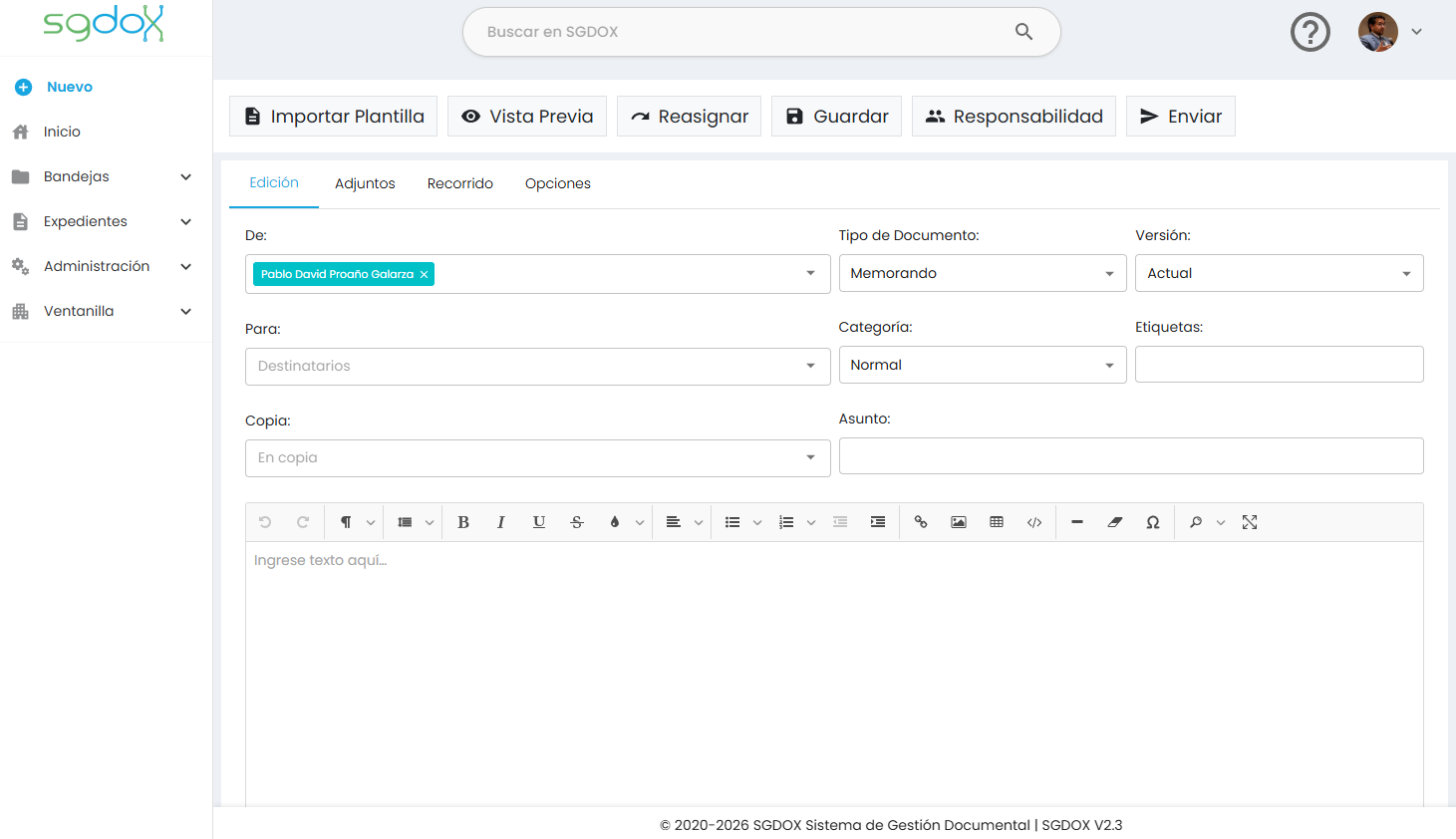Viewport: 1456px width, 839px height.
Task: Open find and replace search tool
Action: 1196,522
